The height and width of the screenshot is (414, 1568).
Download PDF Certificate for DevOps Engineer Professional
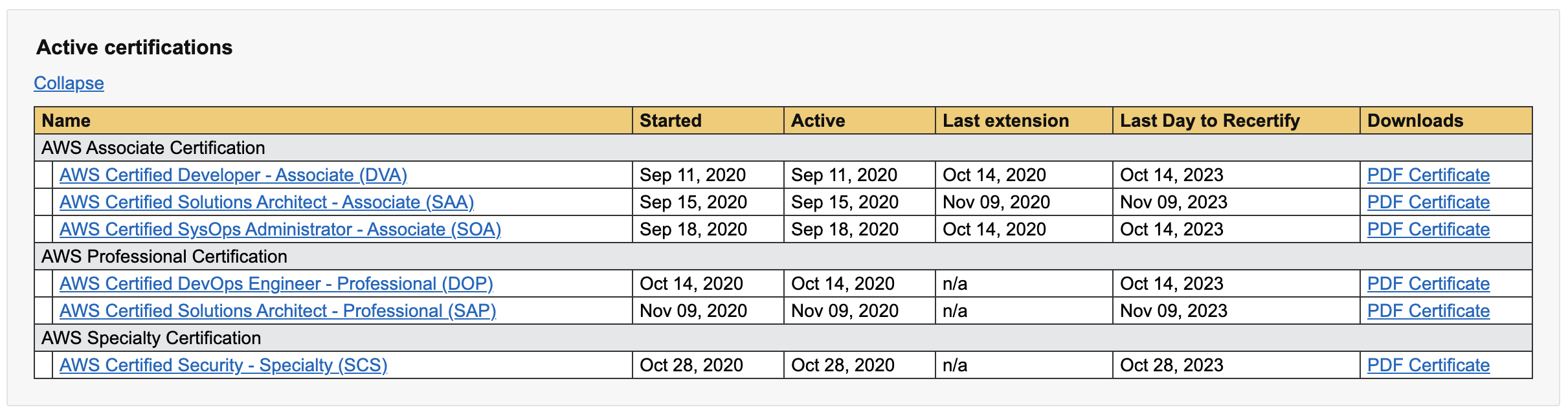[1428, 283]
